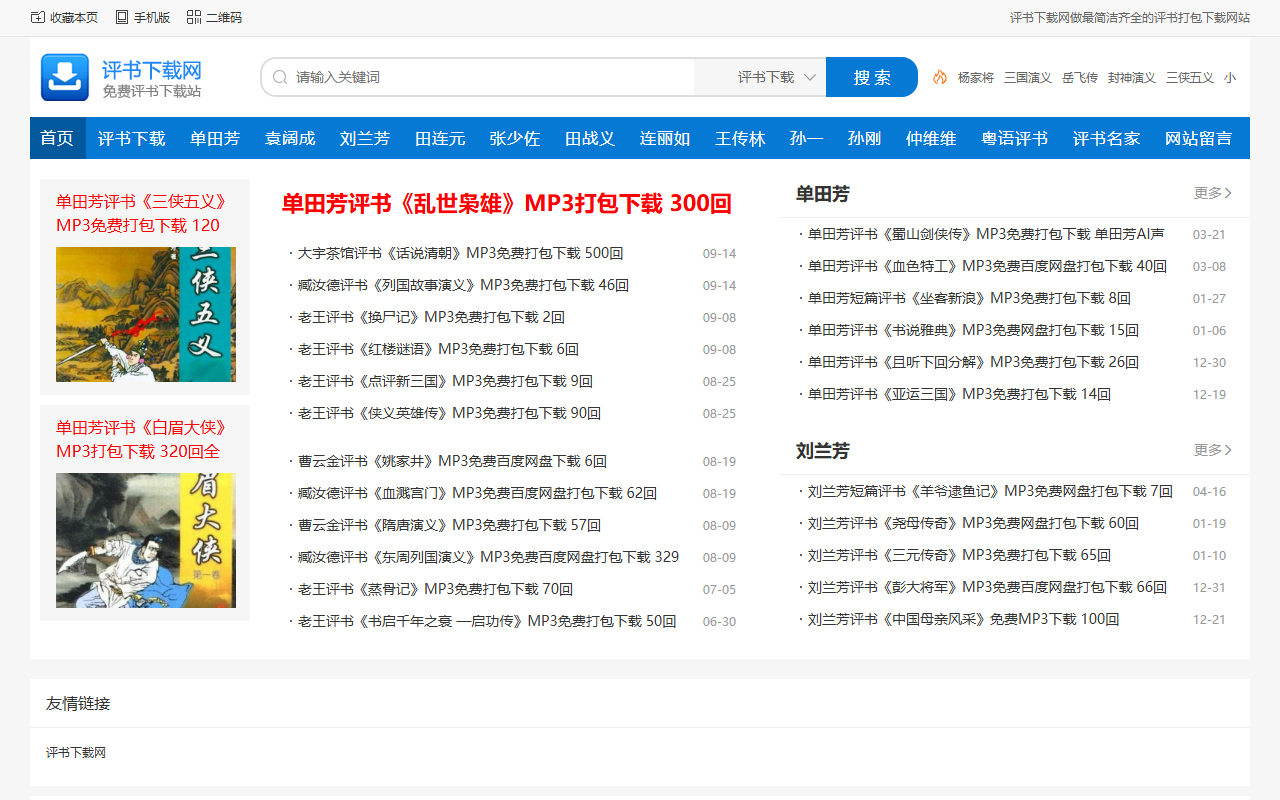Screen dimensions: 1280x800
Task: Open the 袁阔成 navigation menu item
Action: 290,138
